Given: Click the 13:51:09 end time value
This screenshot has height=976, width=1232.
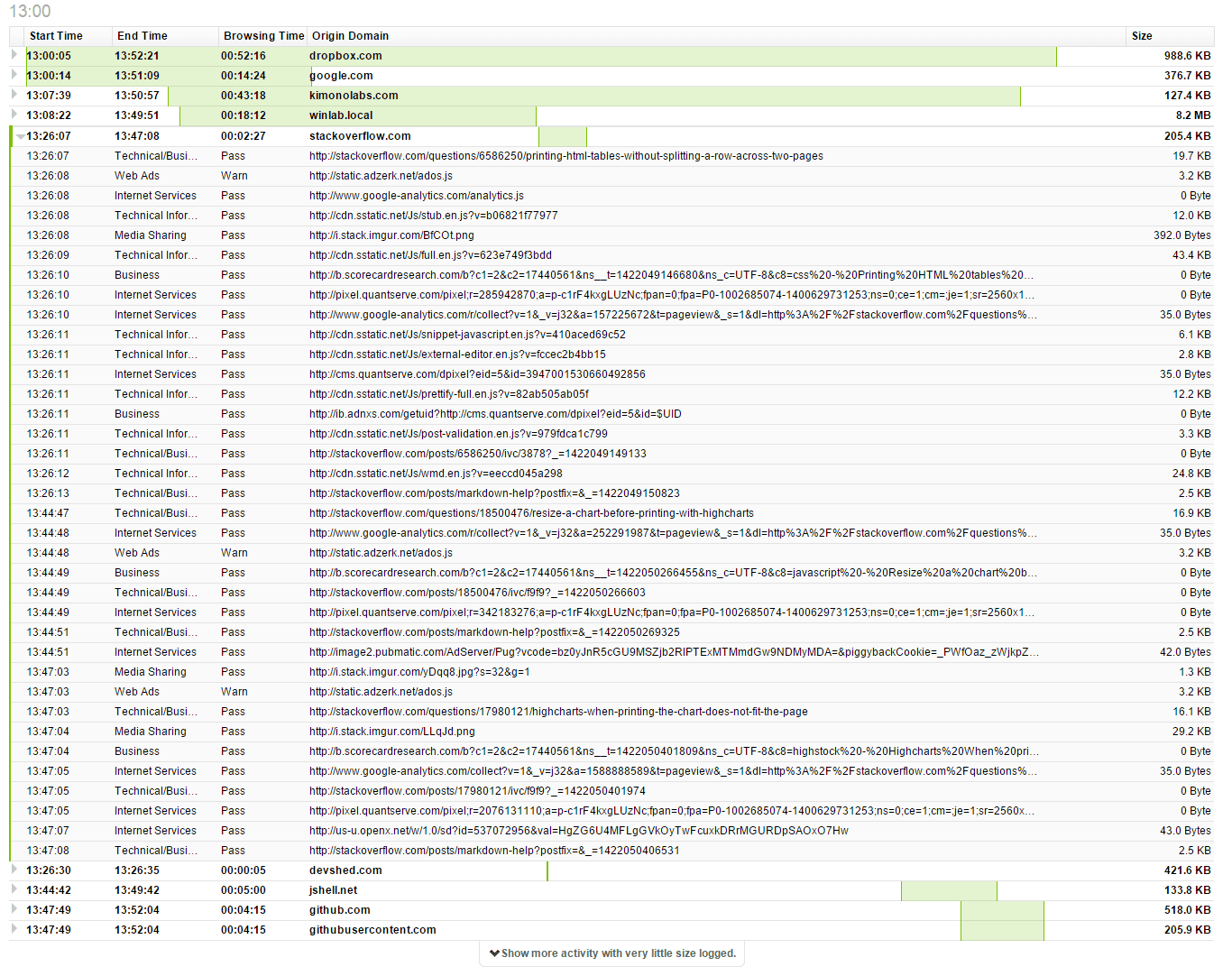Looking at the screenshot, I should click(137, 76).
